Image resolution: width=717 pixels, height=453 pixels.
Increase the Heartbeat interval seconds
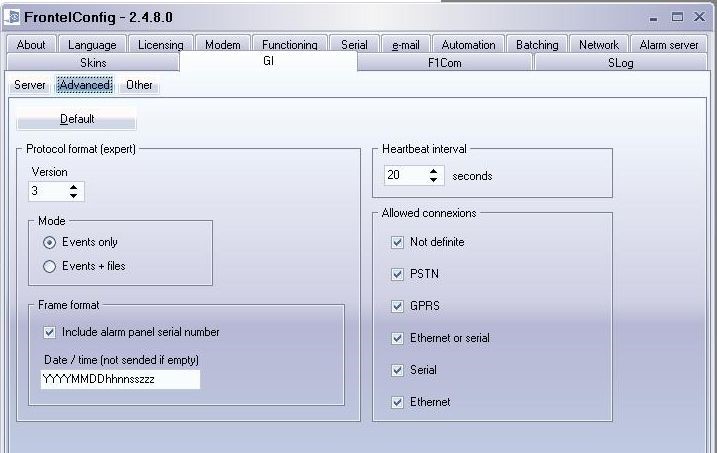tap(433, 171)
